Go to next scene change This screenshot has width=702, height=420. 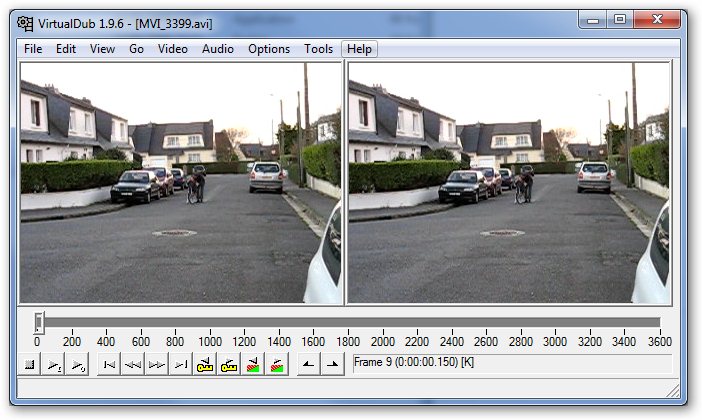tap(277, 364)
